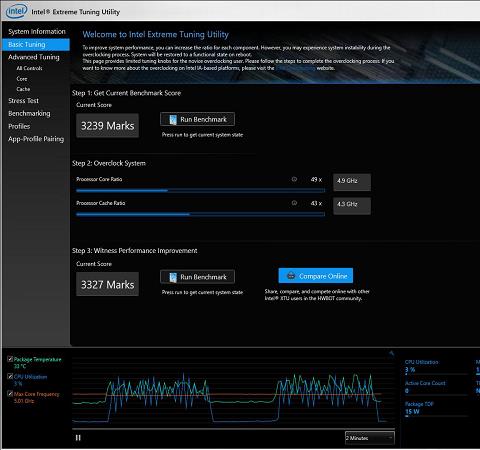The height and width of the screenshot is (450, 480).
Task: Click the benchmark icon in Step 1 Run Benchmark
Action: pyautogui.click(x=173, y=120)
